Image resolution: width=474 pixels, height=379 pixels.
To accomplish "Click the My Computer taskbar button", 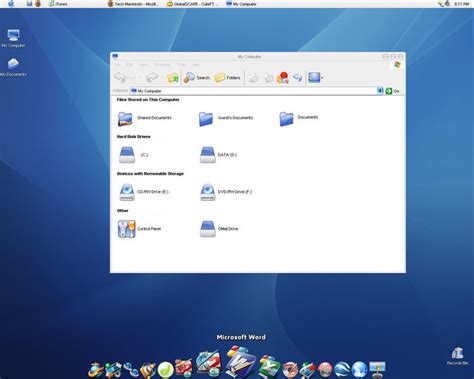I will [242, 4].
